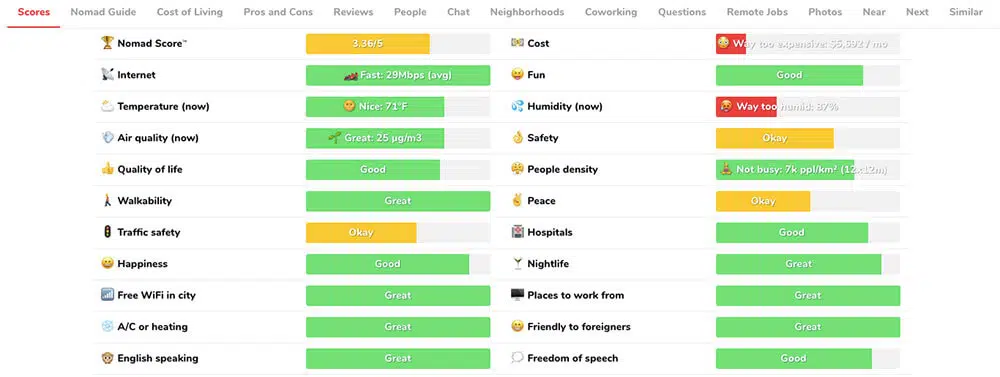Click the hospital building icon

pos(517,232)
